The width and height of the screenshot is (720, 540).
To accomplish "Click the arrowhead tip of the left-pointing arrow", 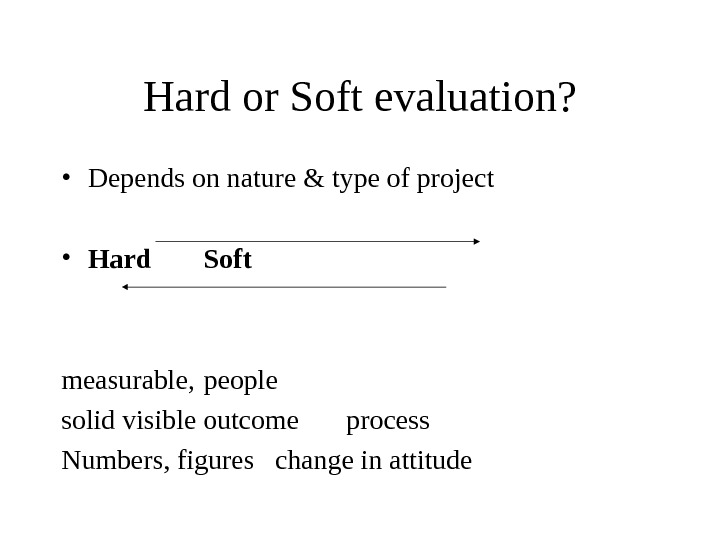I will click(x=124, y=287).
